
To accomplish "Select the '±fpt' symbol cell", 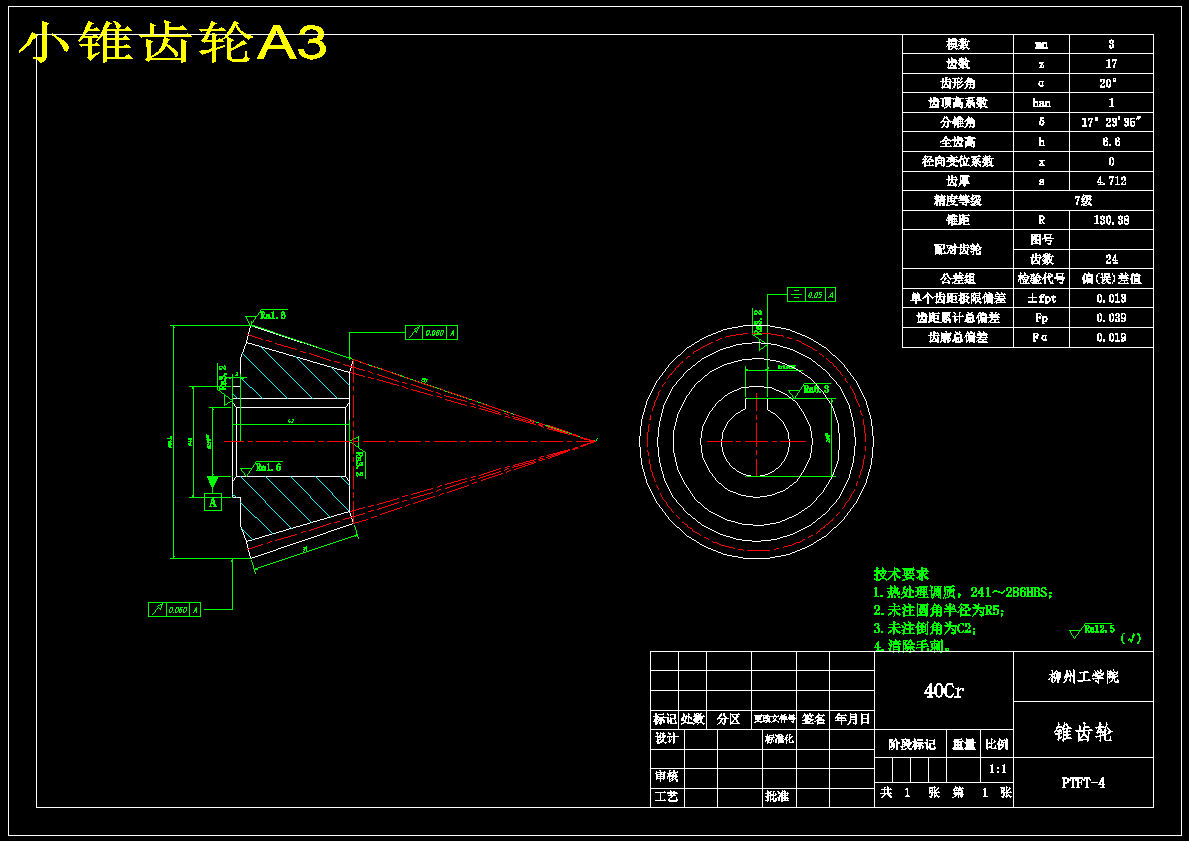I will pyautogui.click(x=1041, y=298).
